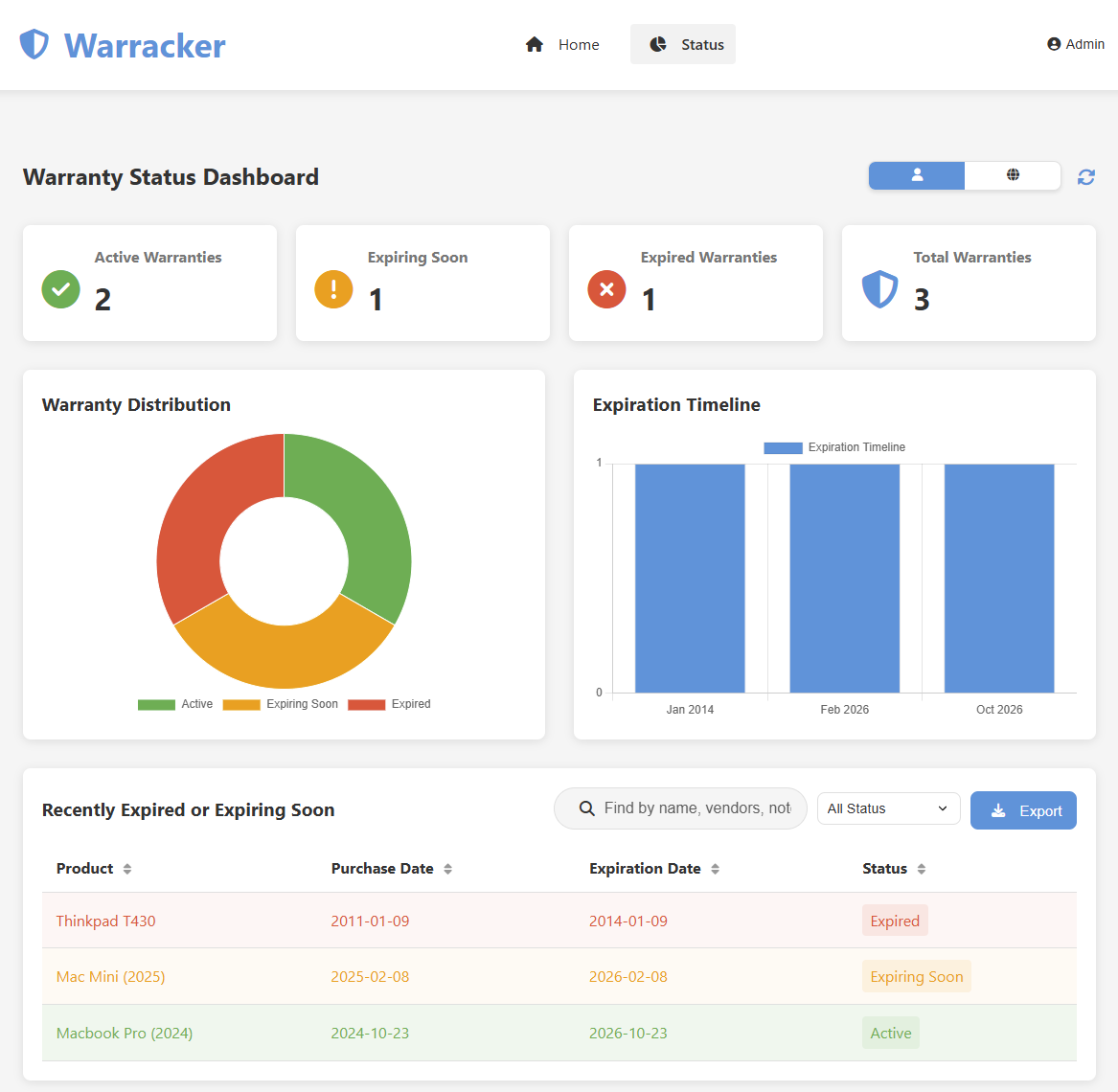Viewport: 1118px width, 1092px height.
Task: Click the Feb 2026 bar
Action: coord(844,578)
